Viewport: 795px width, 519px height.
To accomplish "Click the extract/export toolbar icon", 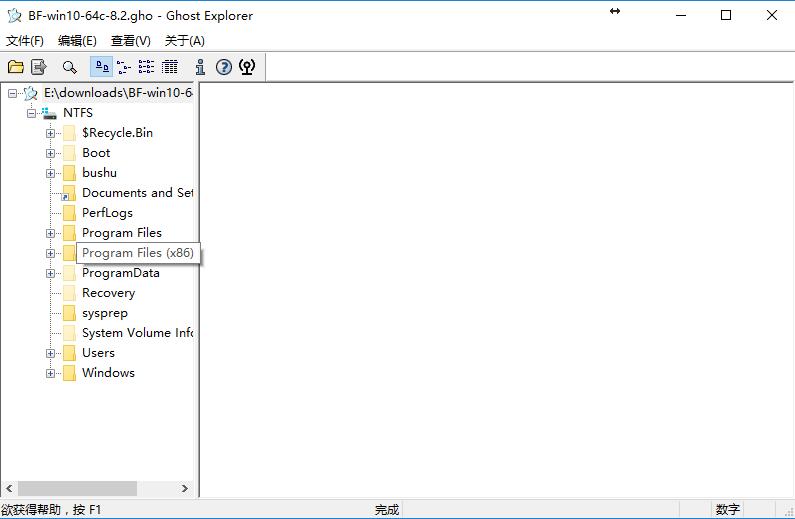I will (x=39, y=67).
